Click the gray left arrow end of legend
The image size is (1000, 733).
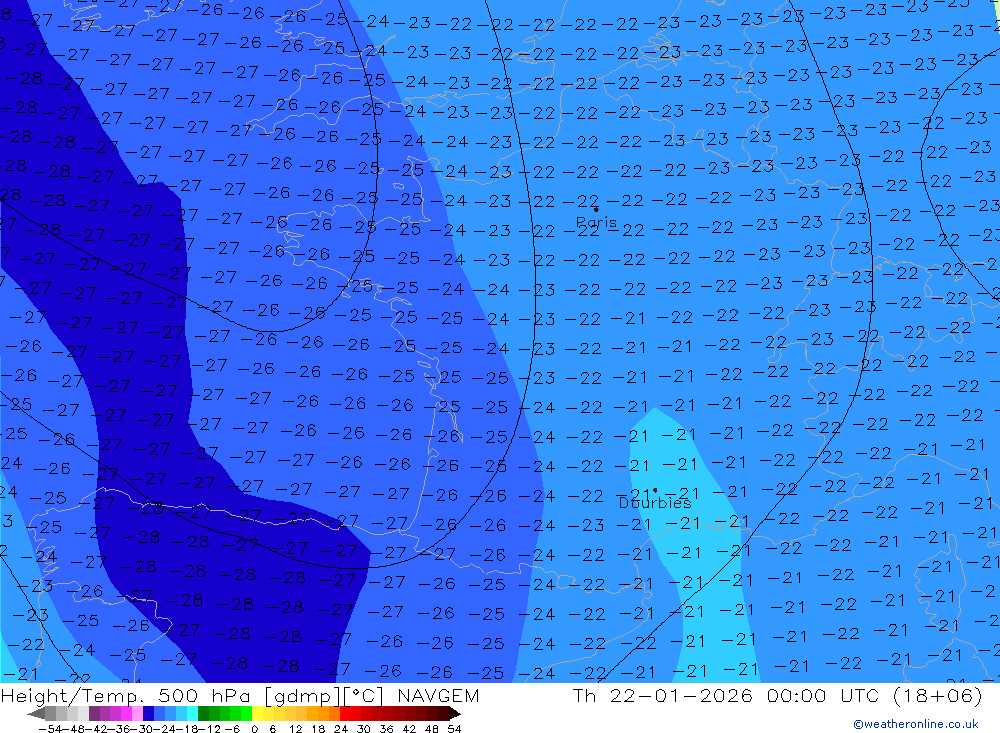36,714
